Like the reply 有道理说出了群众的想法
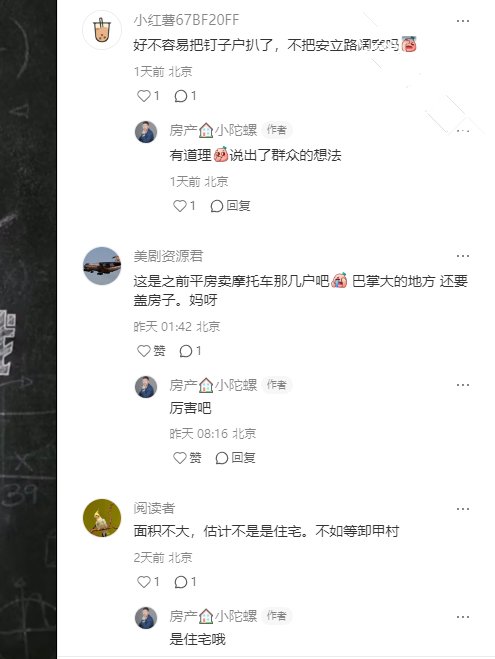Screen dimensions: 495x659 tap(184, 206)
